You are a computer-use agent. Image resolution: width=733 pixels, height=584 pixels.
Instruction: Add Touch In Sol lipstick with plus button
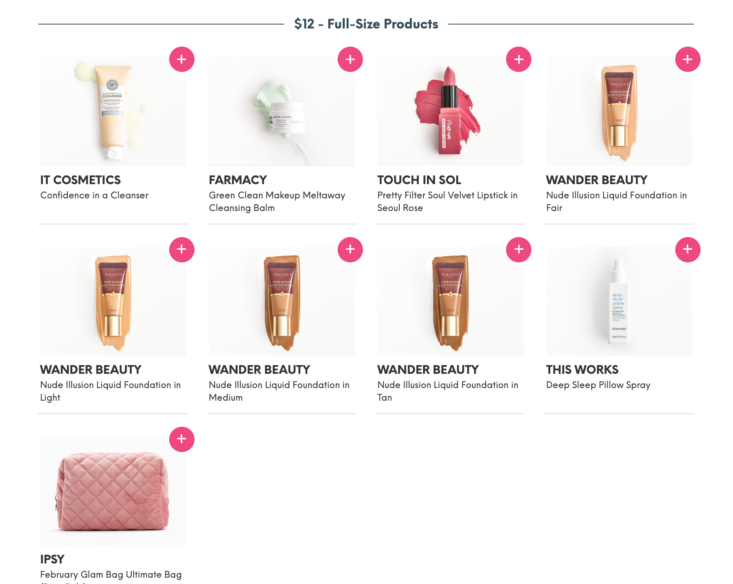pos(518,59)
